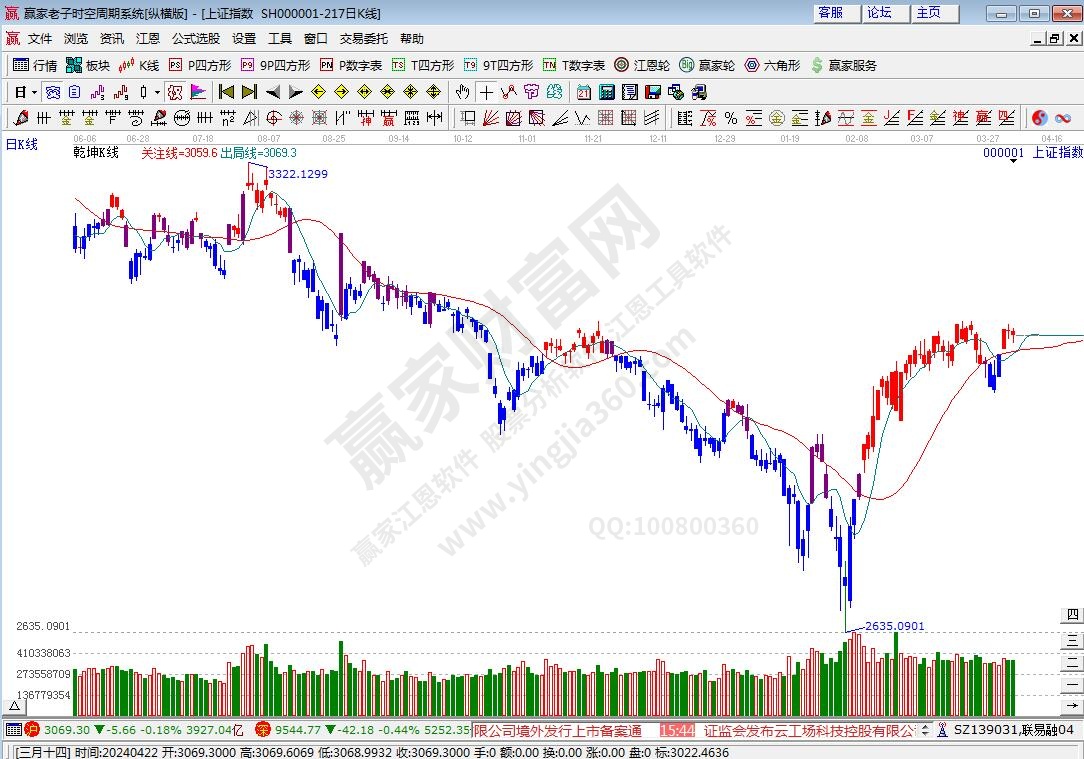Click the save floppy disk icon
This screenshot has height=759, width=1084.
click(x=652, y=92)
